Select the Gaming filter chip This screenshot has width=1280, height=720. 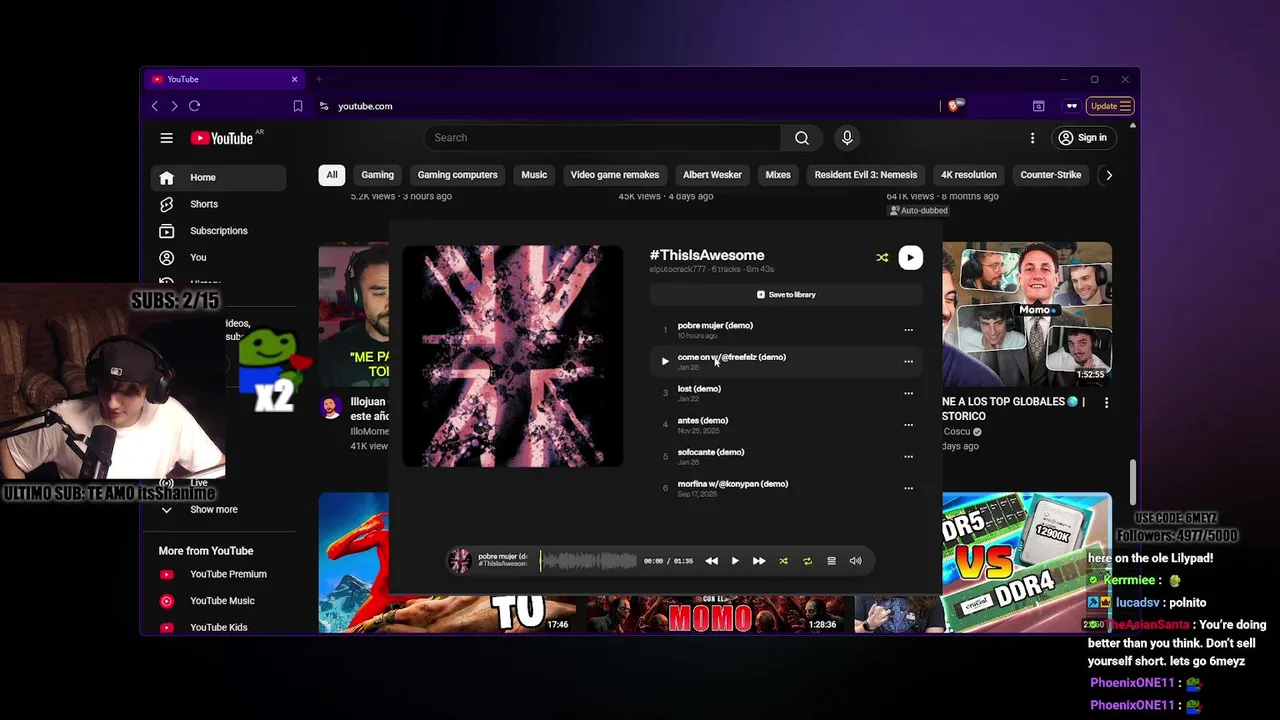click(377, 175)
